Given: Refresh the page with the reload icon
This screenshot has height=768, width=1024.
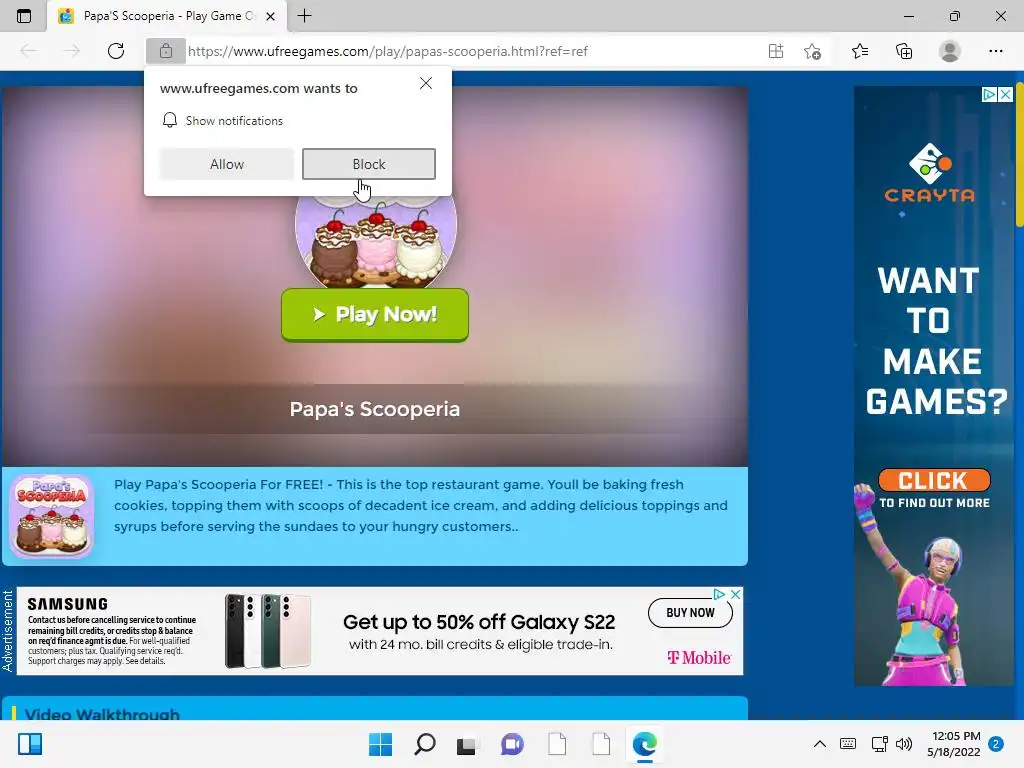Looking at the screenshot, I should tap(116, 51).
